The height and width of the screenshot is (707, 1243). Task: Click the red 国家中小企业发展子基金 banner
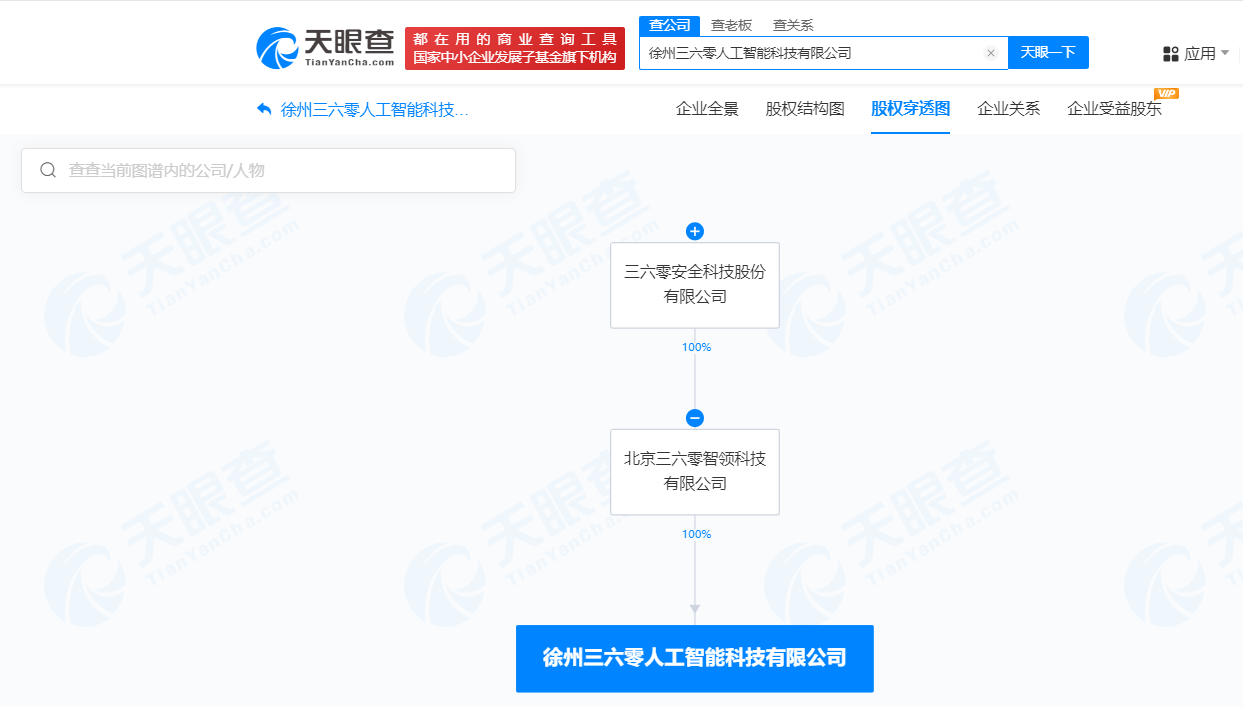coord(515,48)
